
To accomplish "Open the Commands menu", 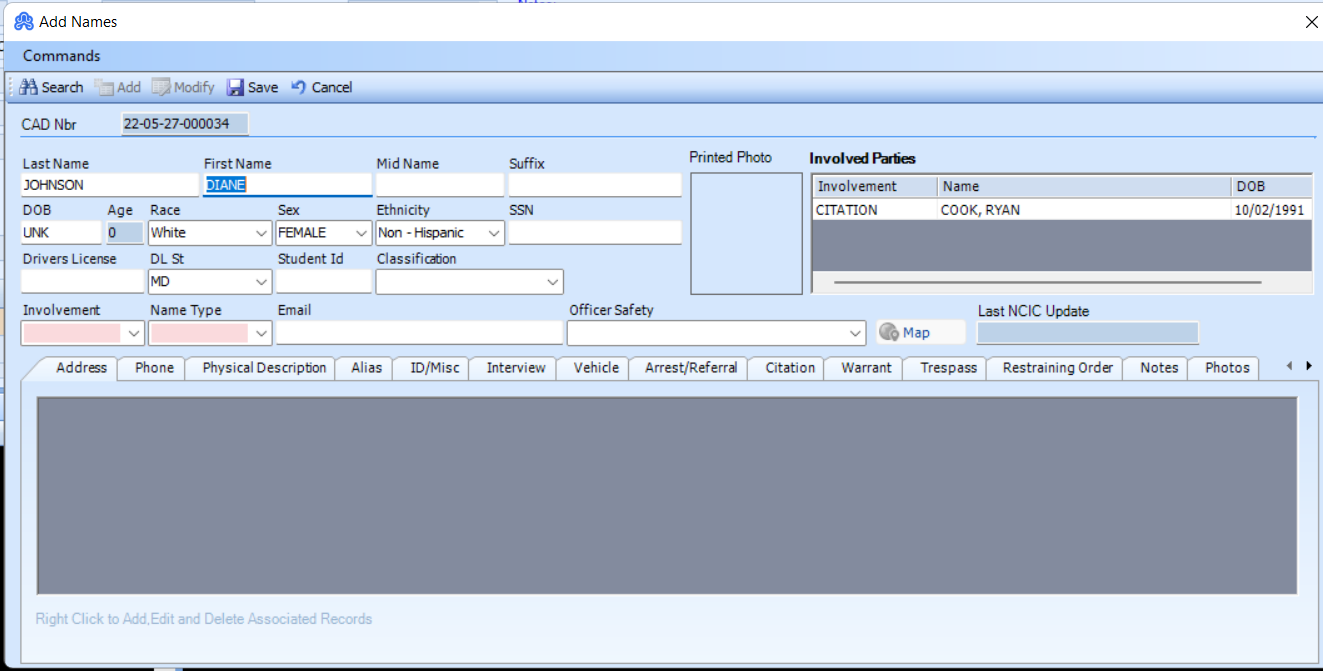I will pyautogui.click(x=61, y=55).
